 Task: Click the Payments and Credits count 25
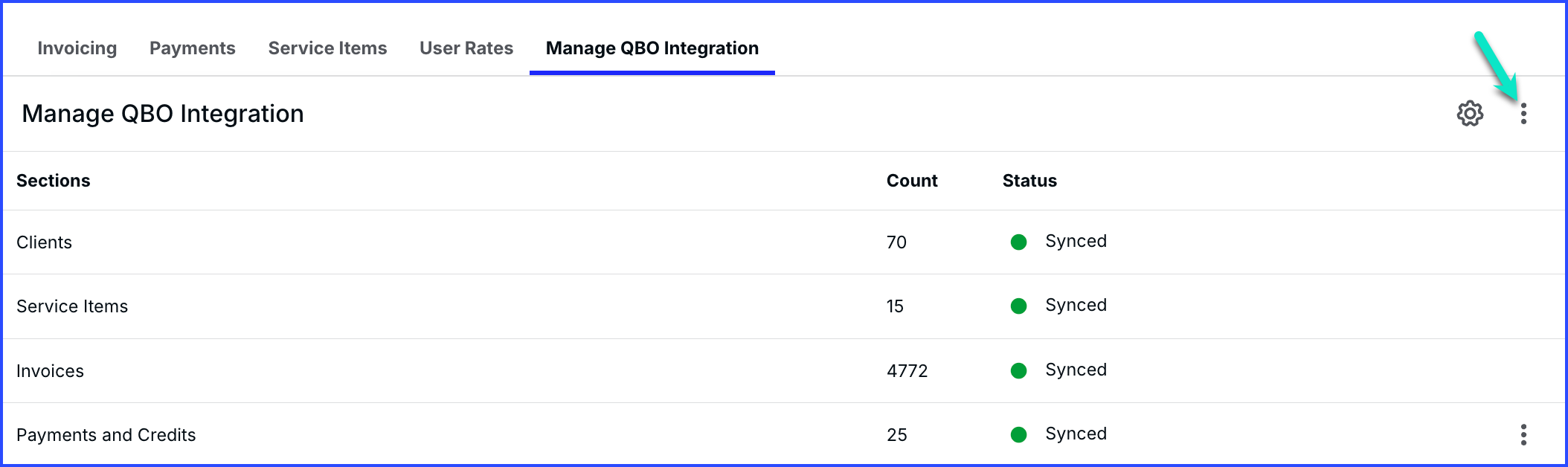click(896, 435)
